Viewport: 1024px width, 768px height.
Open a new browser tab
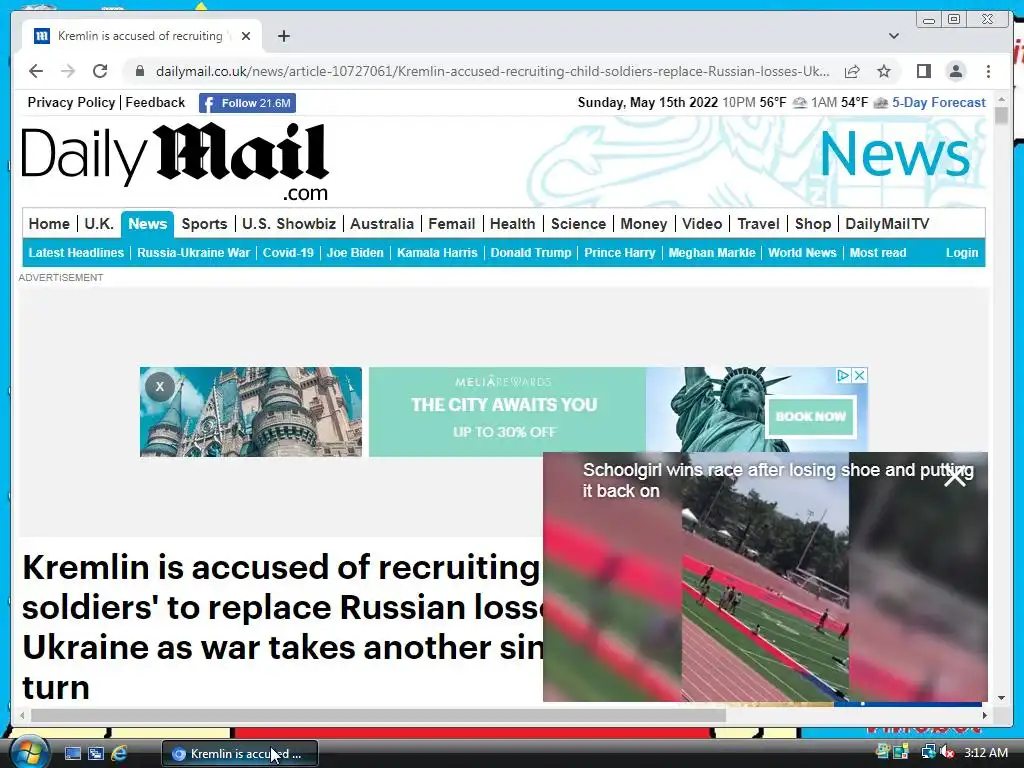tap(283, 36)
